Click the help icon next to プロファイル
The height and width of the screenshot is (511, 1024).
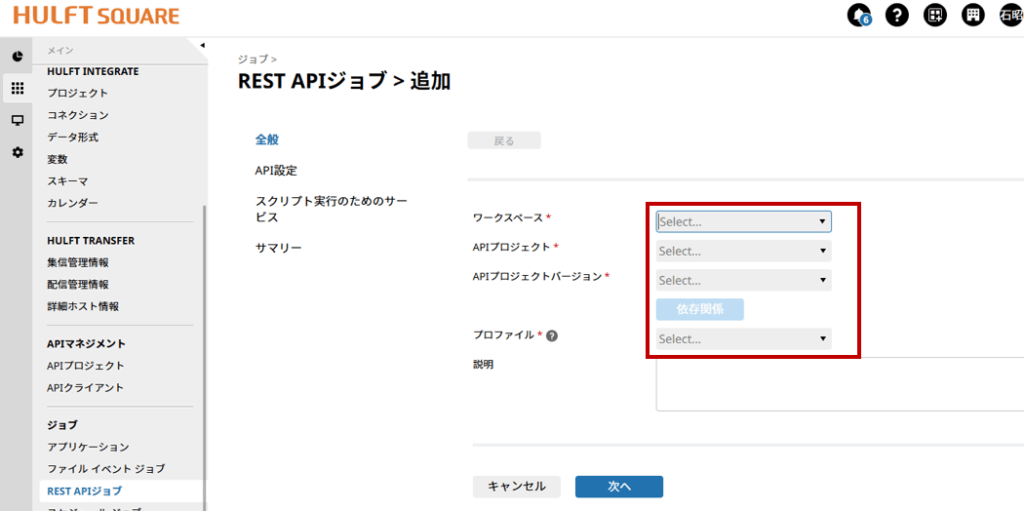coord(552,336)
